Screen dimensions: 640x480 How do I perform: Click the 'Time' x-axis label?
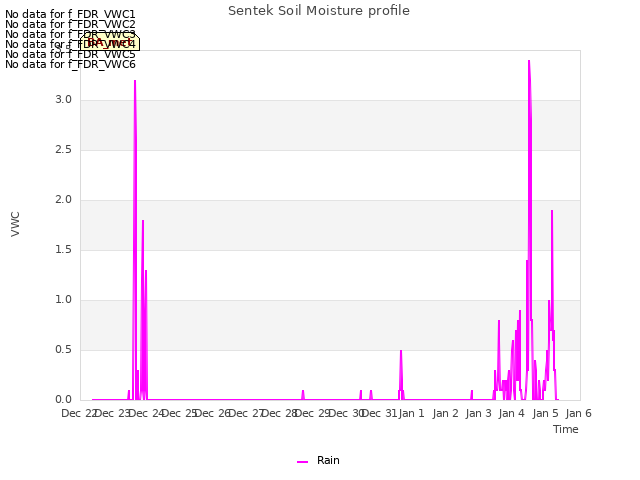tap(566, 429)
